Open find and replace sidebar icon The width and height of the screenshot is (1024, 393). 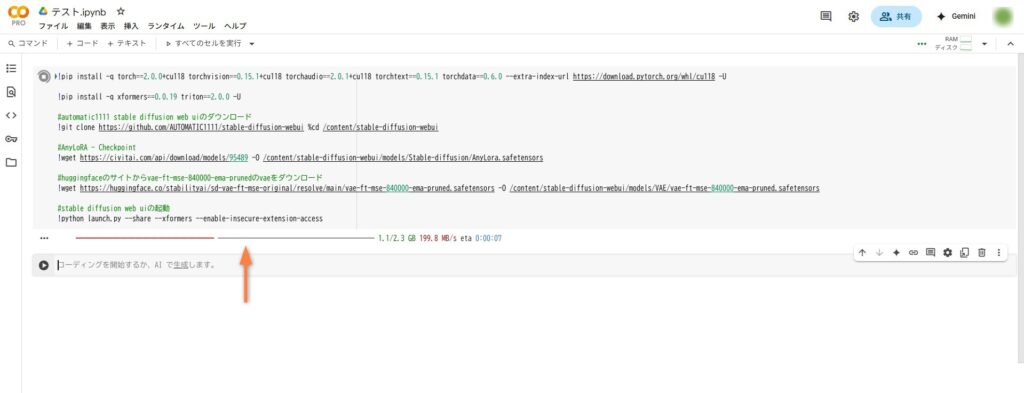(x=11, y=92)
